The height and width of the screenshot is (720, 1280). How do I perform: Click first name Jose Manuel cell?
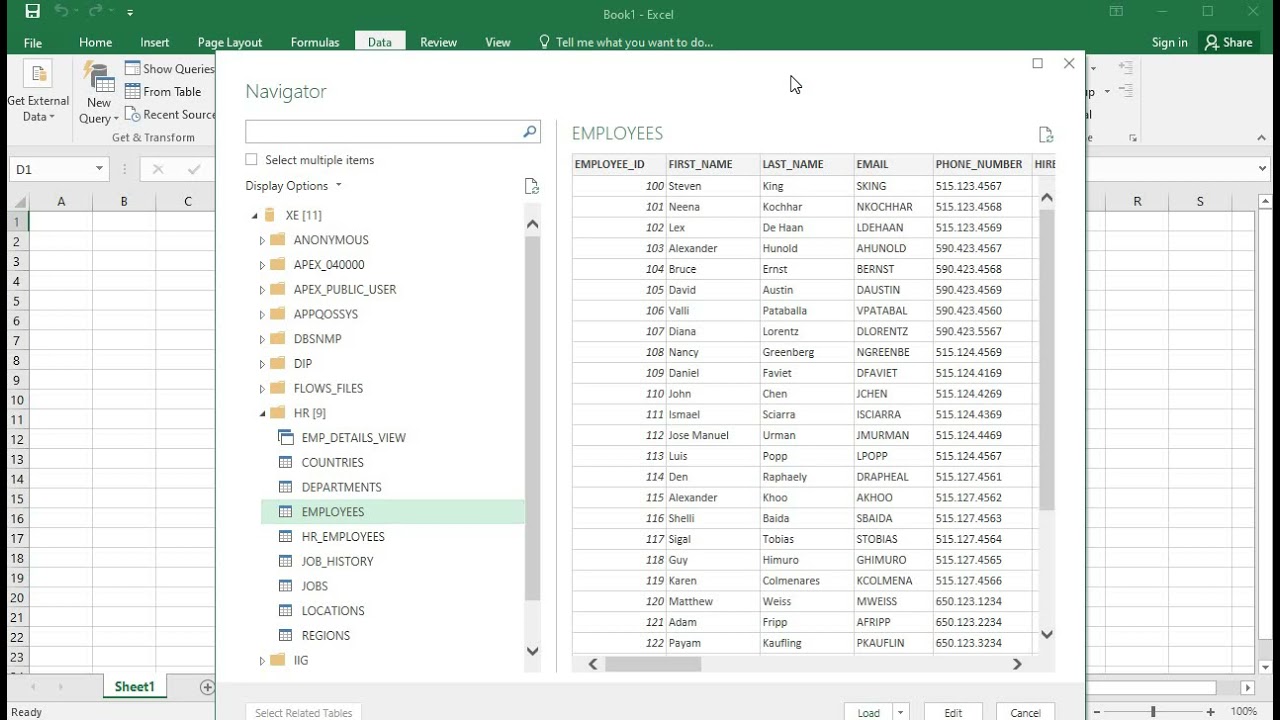click(712, 435)
